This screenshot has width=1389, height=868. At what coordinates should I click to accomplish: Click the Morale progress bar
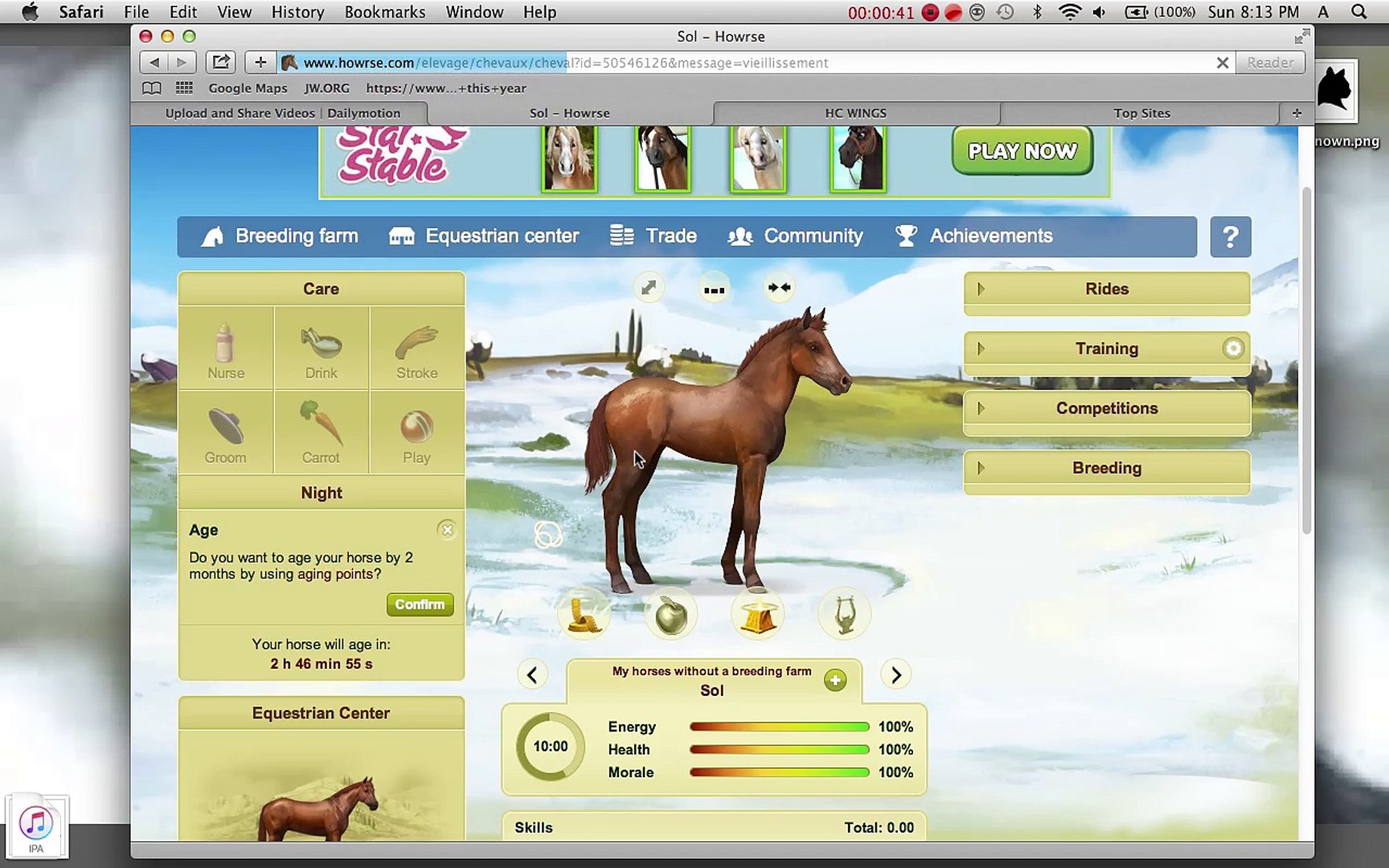tap(779, 772)
